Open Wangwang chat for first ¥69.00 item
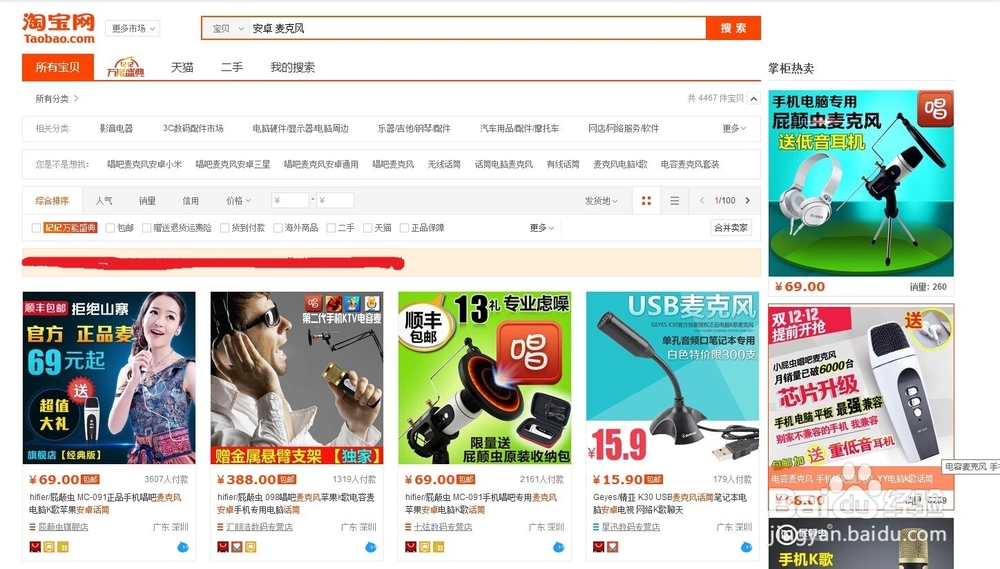The width and height of the screenshot is (1000, 569). pyautogui.click(x=183, y=547)
